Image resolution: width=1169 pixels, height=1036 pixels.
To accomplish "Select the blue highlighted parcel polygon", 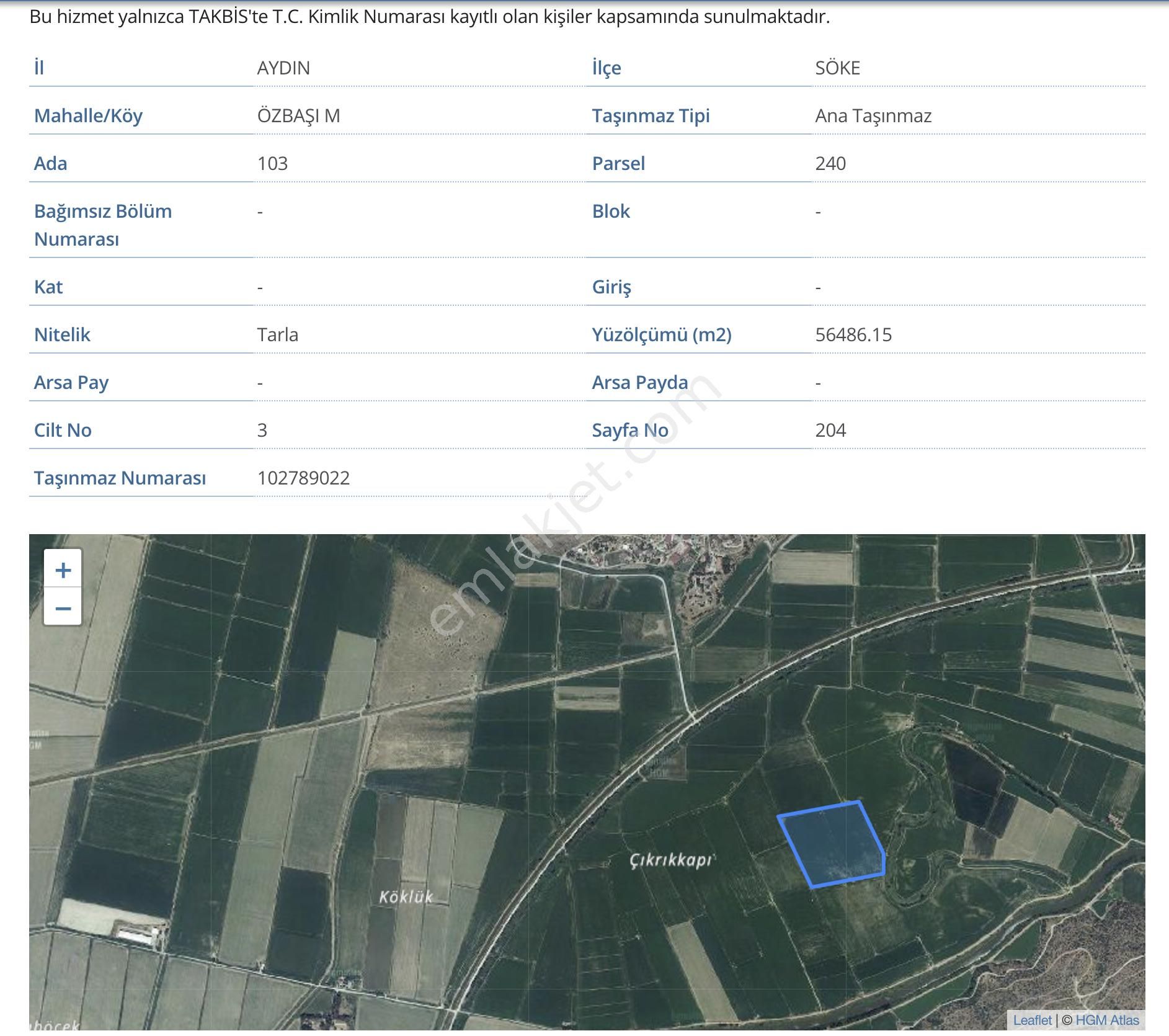I will pos(832,844).
